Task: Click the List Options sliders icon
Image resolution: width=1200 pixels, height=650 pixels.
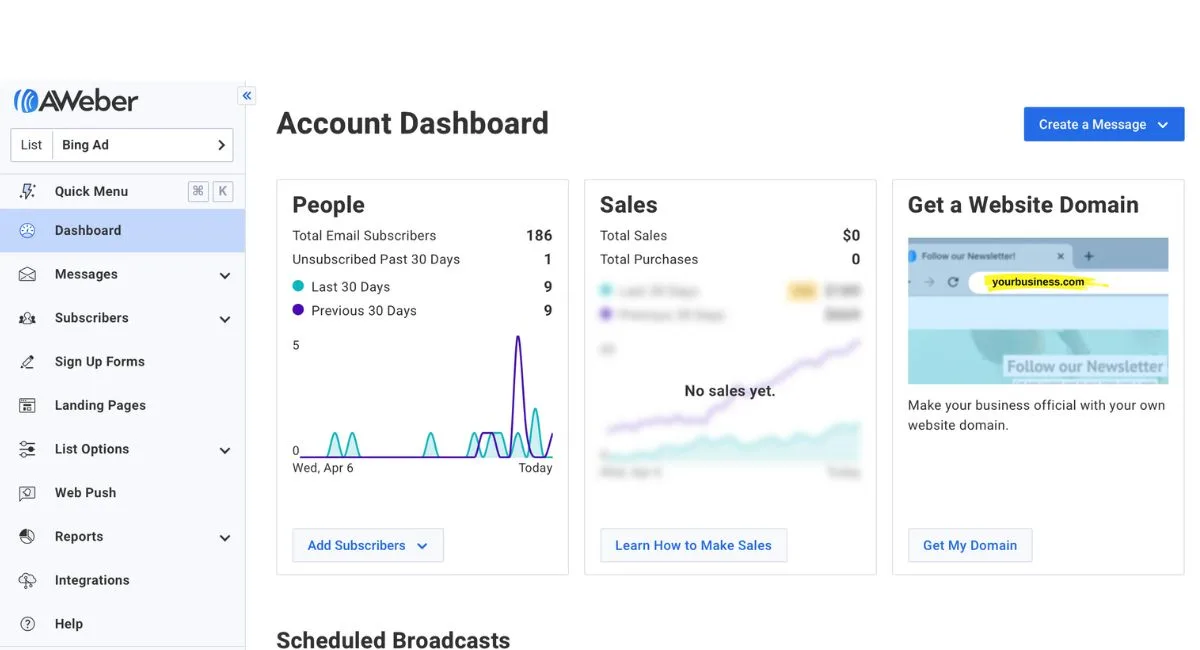Action: [27, 449]
